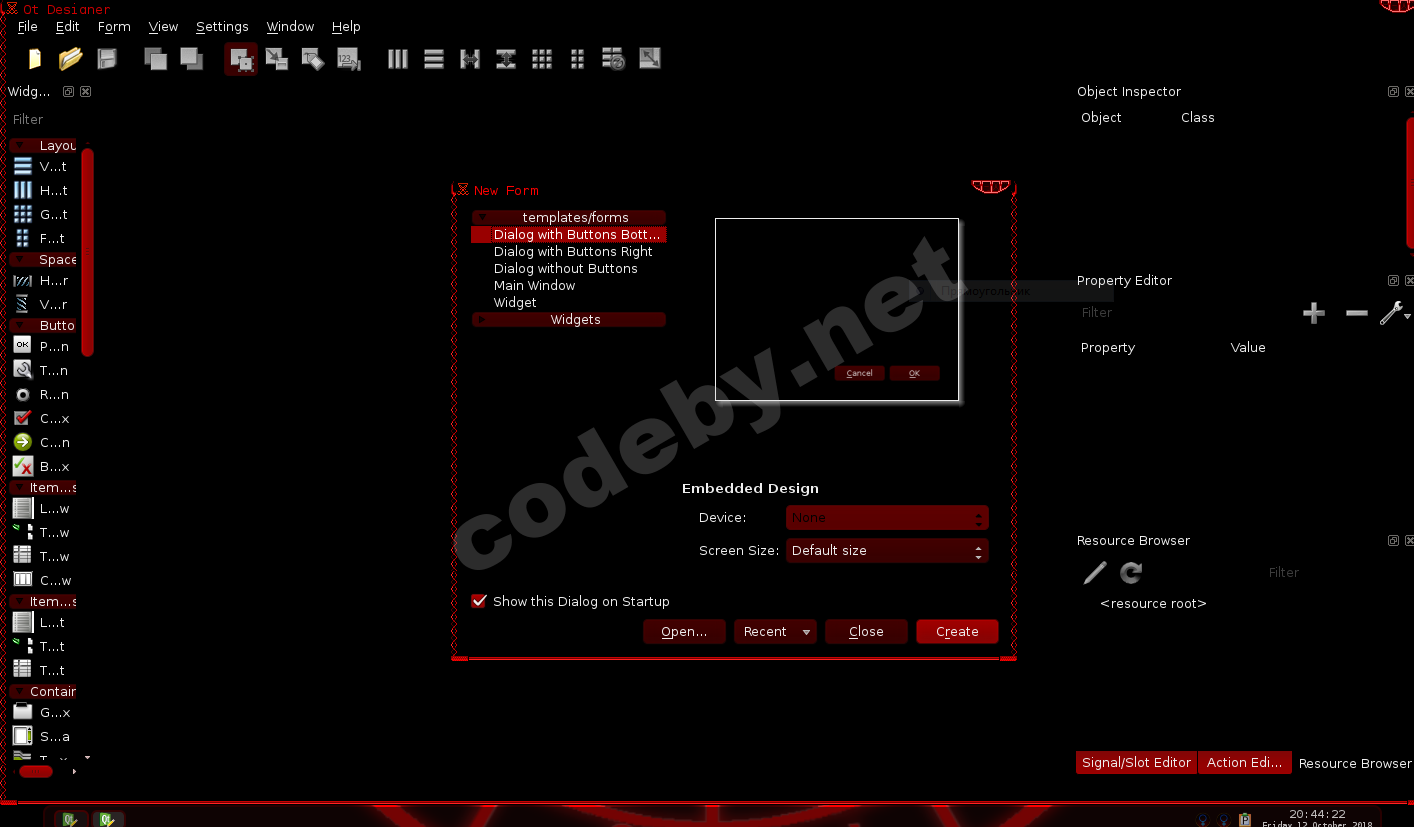Pick the Form Layout widget icon
The width and height of the screenshot is (1414, 827).
click(23, 239)
